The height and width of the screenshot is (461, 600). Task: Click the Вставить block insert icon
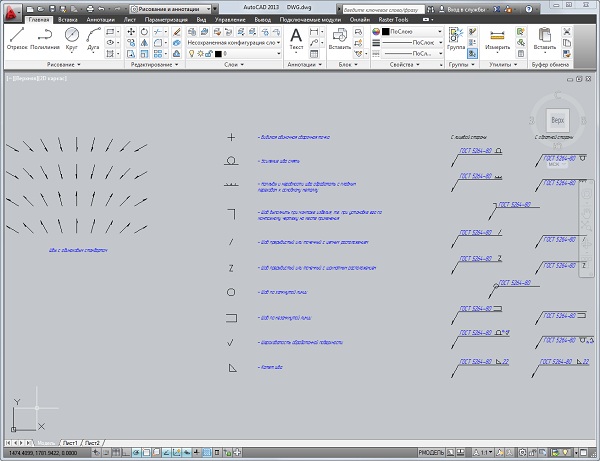tap(342, 36)
